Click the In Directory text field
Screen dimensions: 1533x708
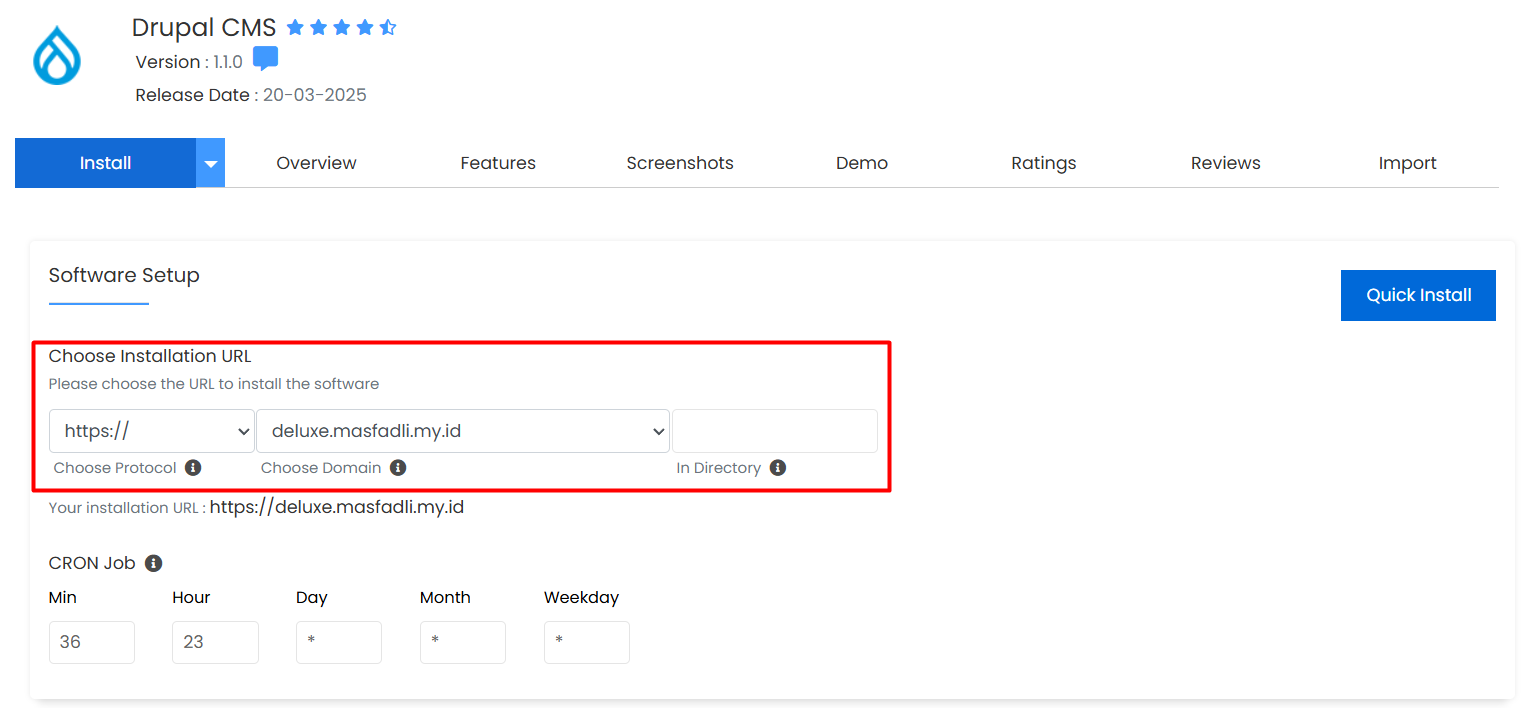pos(775,431)
